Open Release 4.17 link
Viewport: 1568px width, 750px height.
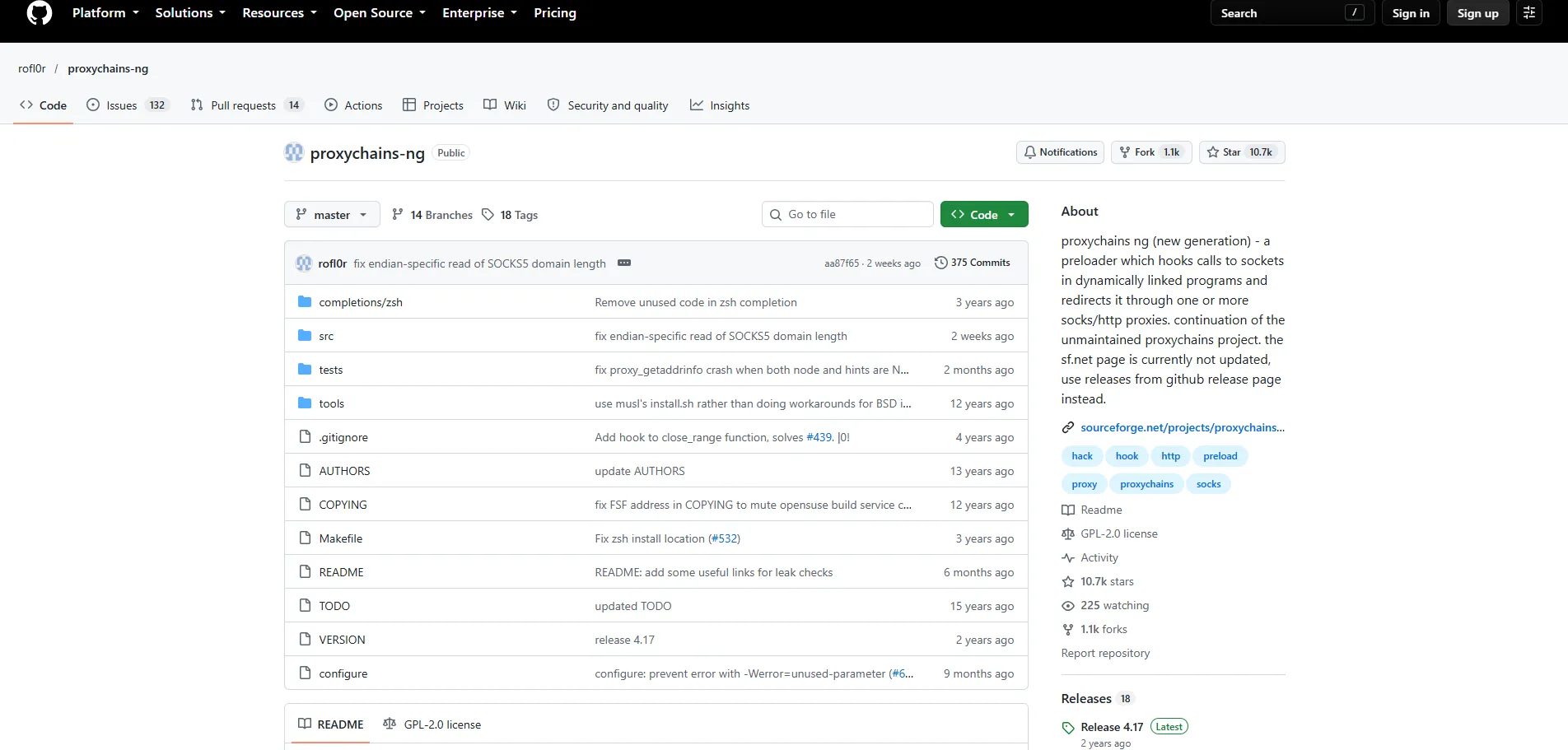coord(1112,727)
